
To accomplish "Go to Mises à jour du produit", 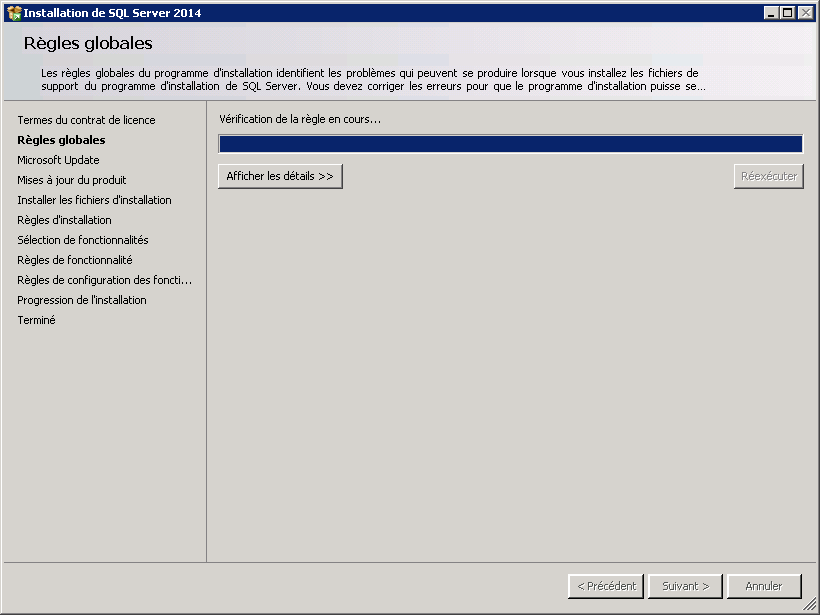I will tap(71, 180).
